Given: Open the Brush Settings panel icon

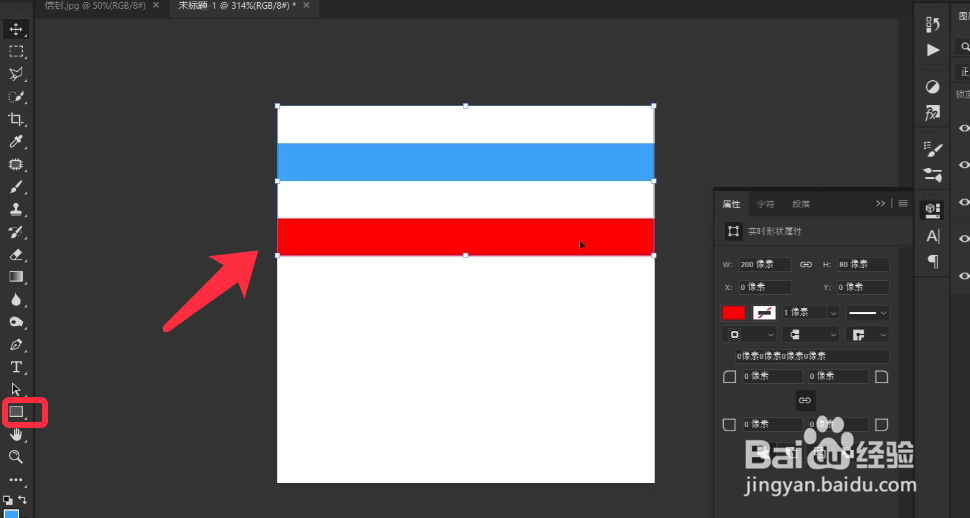Looking at the screenshot, I should [932, 149].
